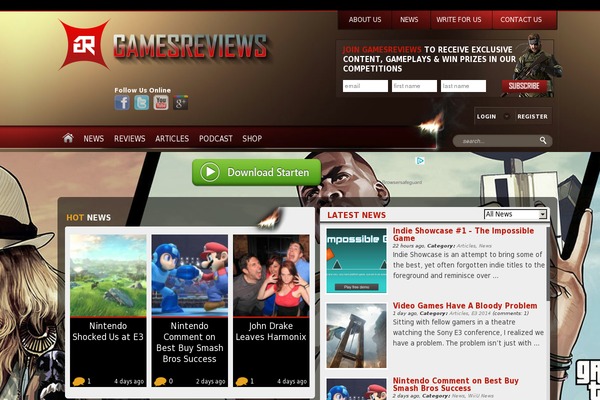
Task: Click the JOIN GAMESREVIEWS red text
Action: pos(382,50)
